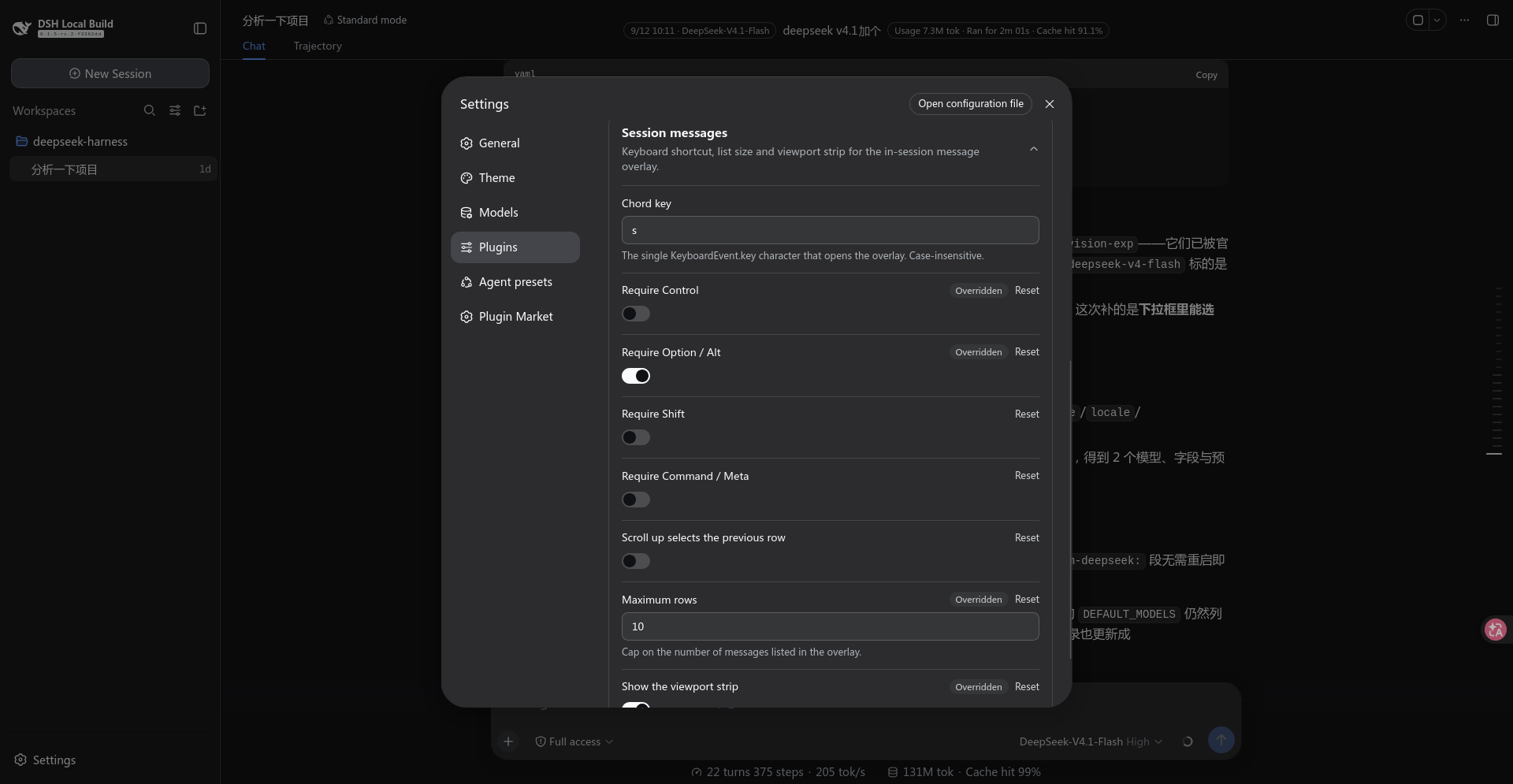1513x784 pixels.
Task: Select Plugins settings section
Action: [x=515, y=247]
